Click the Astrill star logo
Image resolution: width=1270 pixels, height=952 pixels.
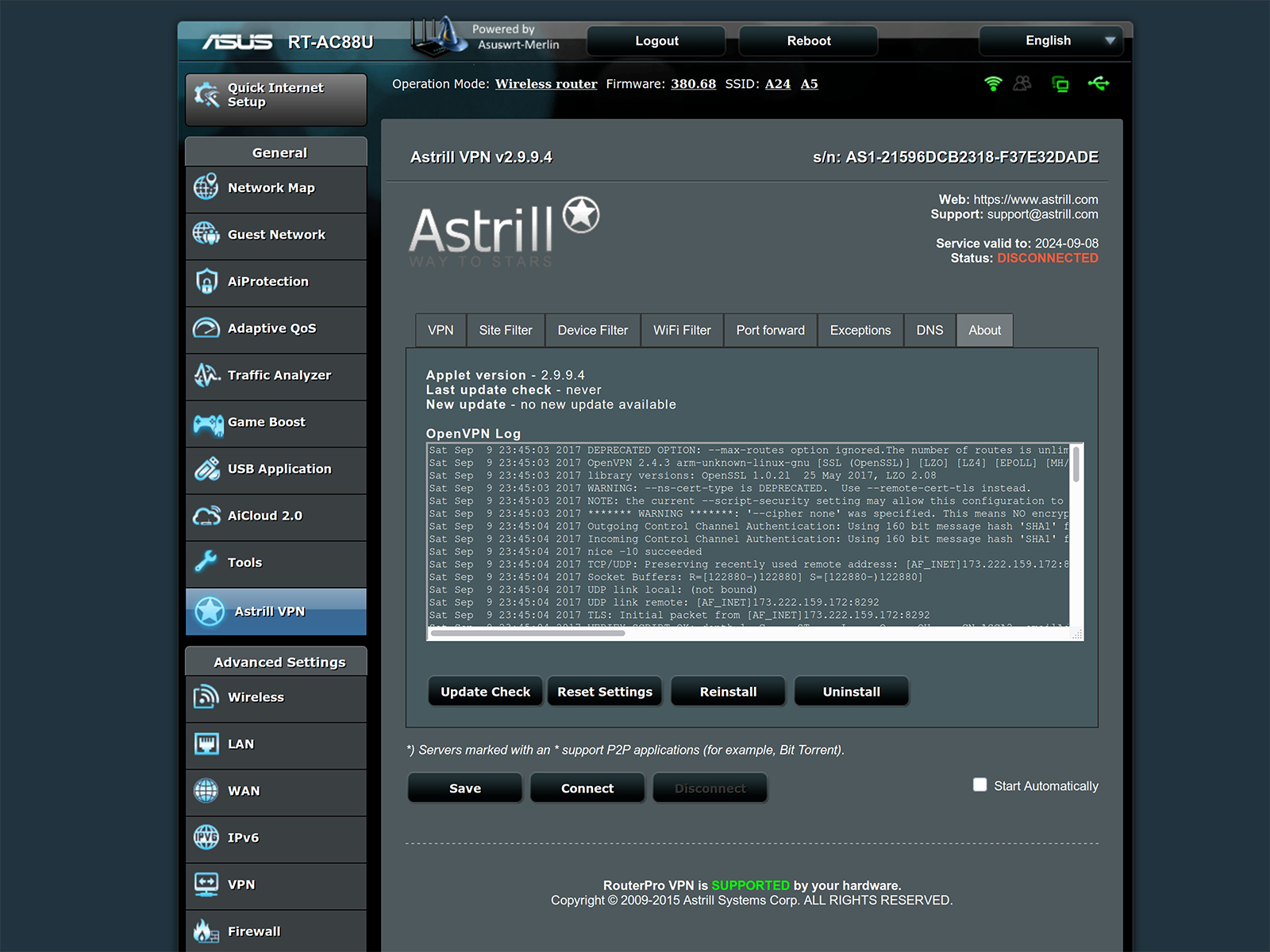[582, 215]
